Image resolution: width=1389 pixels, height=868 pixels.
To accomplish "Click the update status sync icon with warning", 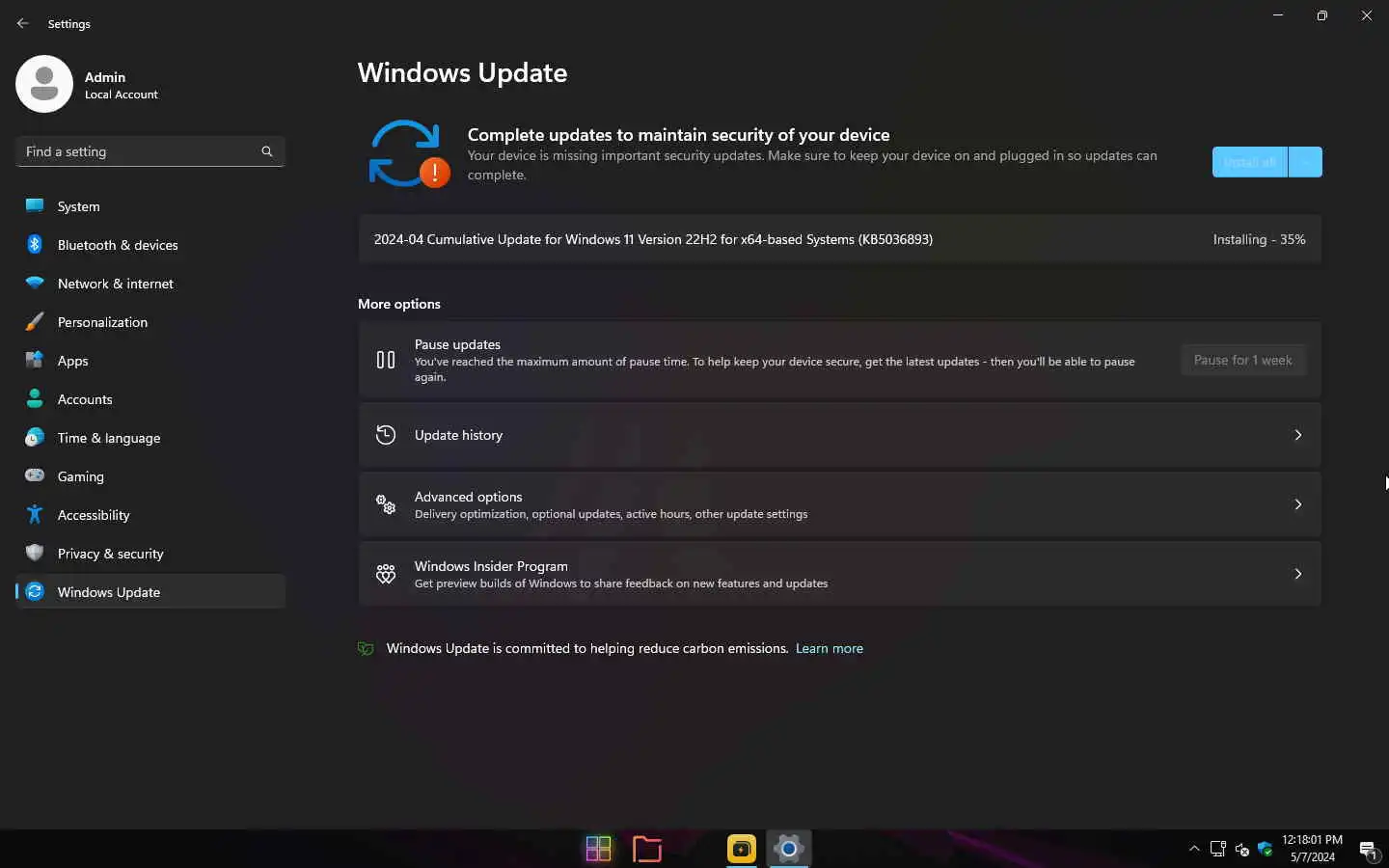I will pos(408,153).
